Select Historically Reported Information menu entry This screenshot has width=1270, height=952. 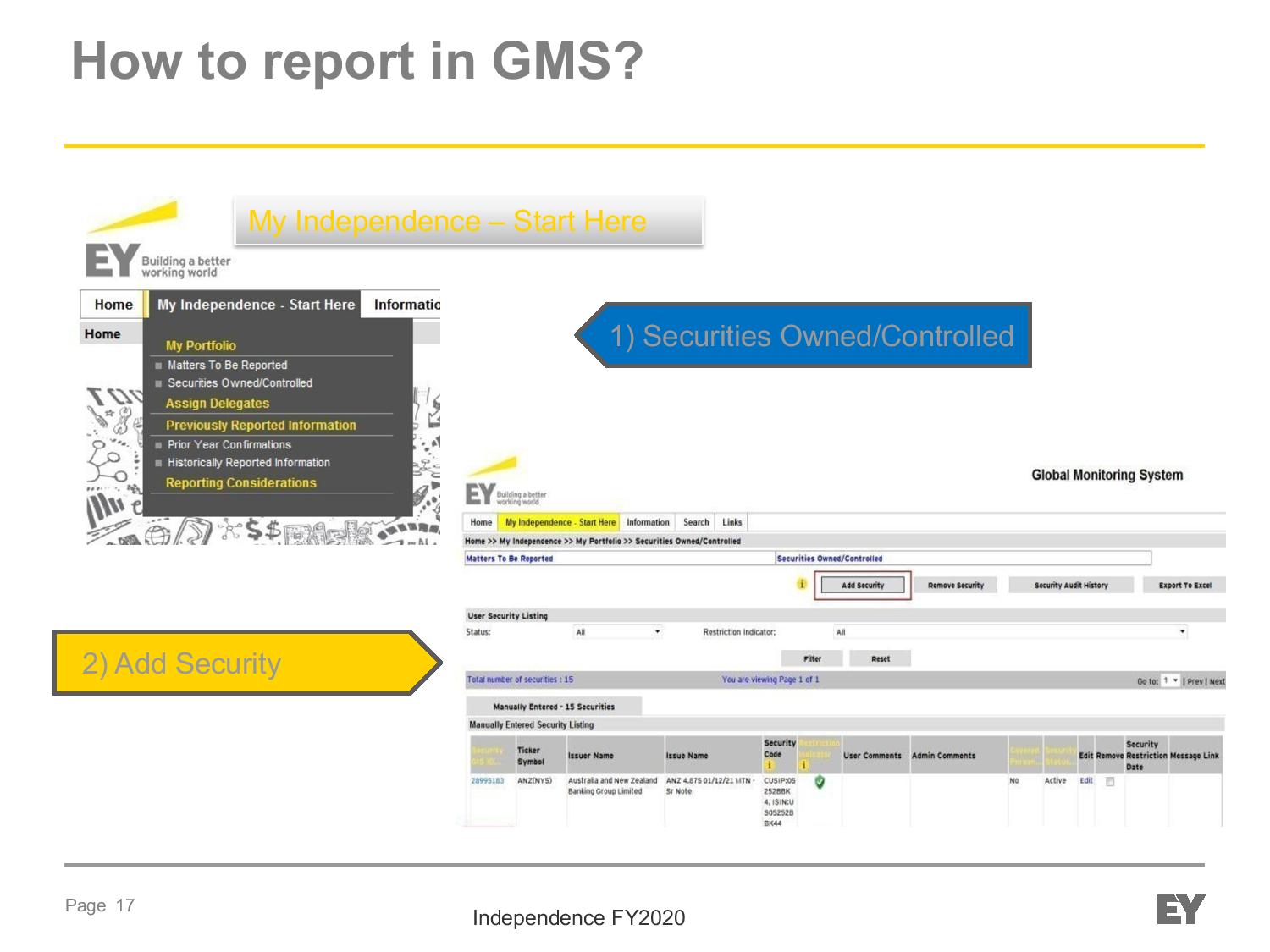[248, 463]
